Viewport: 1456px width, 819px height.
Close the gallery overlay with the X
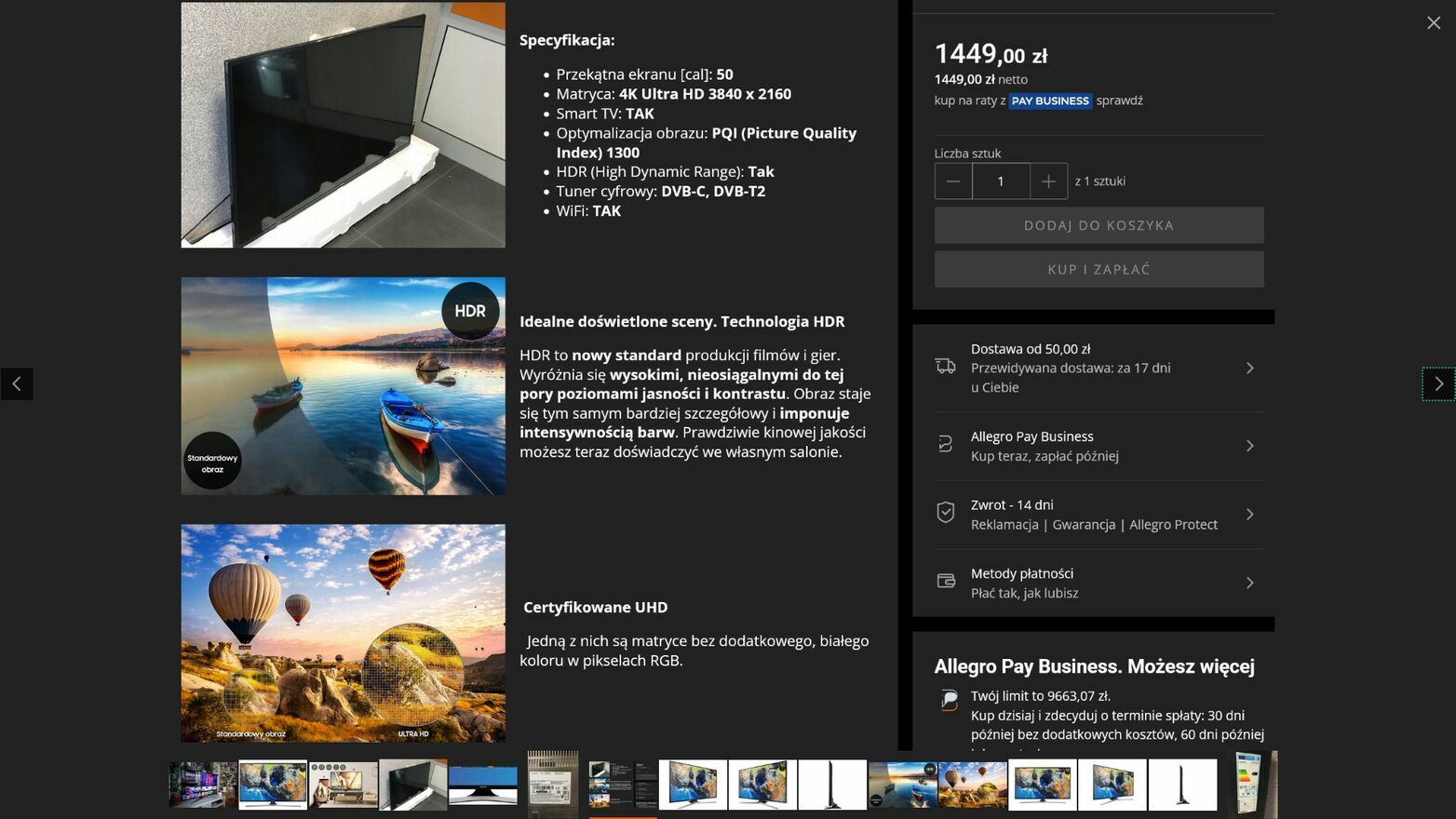pyautogui.click(x=1434, y=23)
